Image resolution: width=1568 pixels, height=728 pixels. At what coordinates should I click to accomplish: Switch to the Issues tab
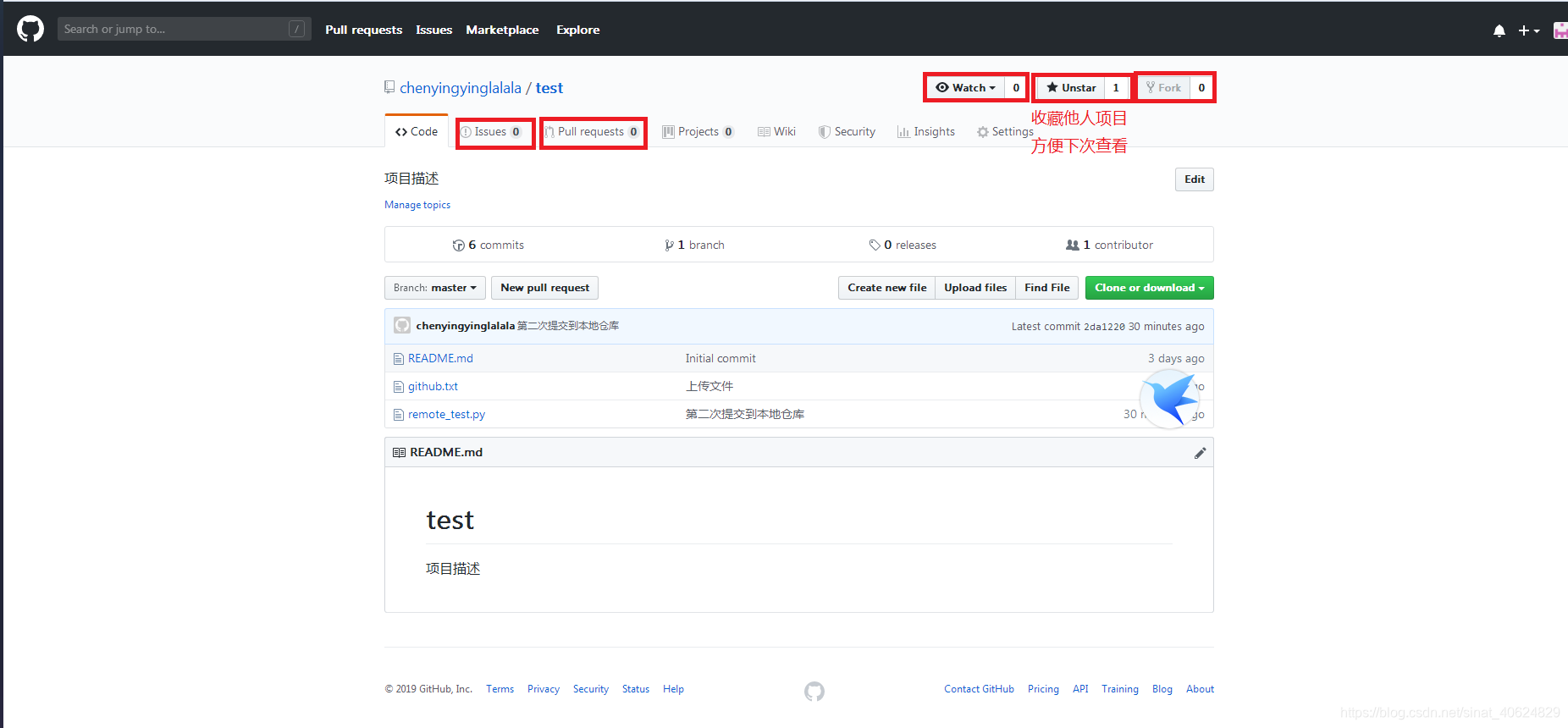coord(491,131)
